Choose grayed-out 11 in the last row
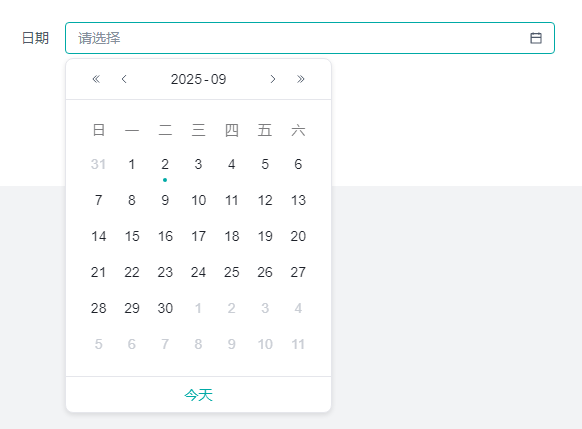 pyautogui.click(x=298, y=344)
